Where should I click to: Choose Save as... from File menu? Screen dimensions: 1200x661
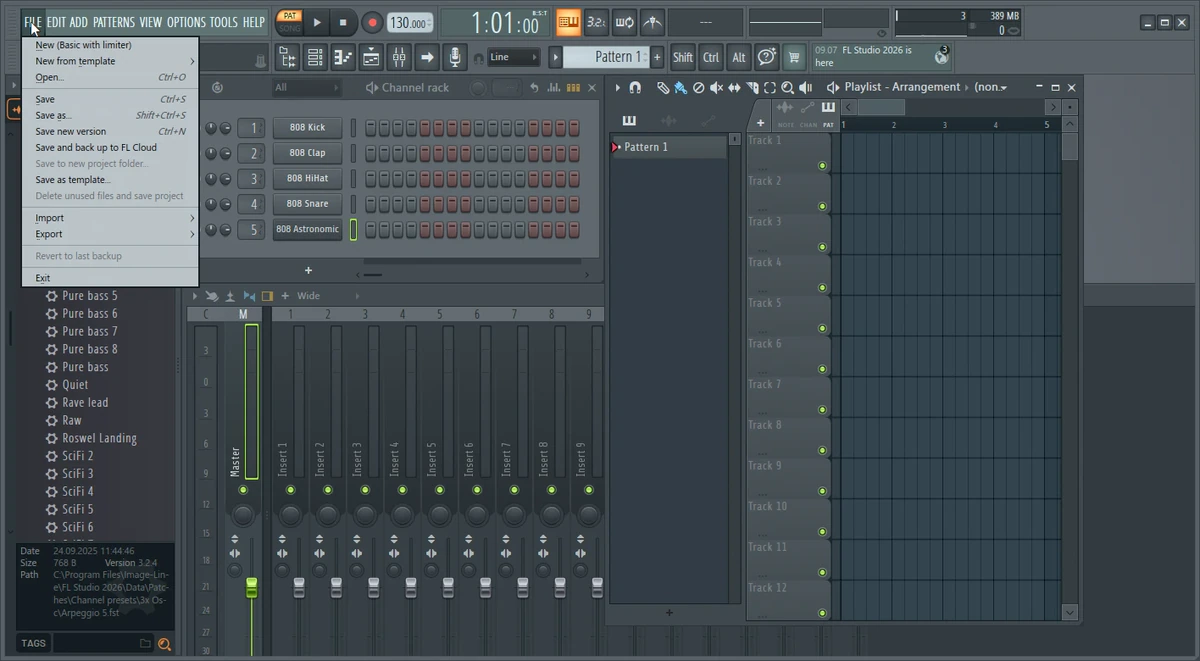tap(110, 115)
